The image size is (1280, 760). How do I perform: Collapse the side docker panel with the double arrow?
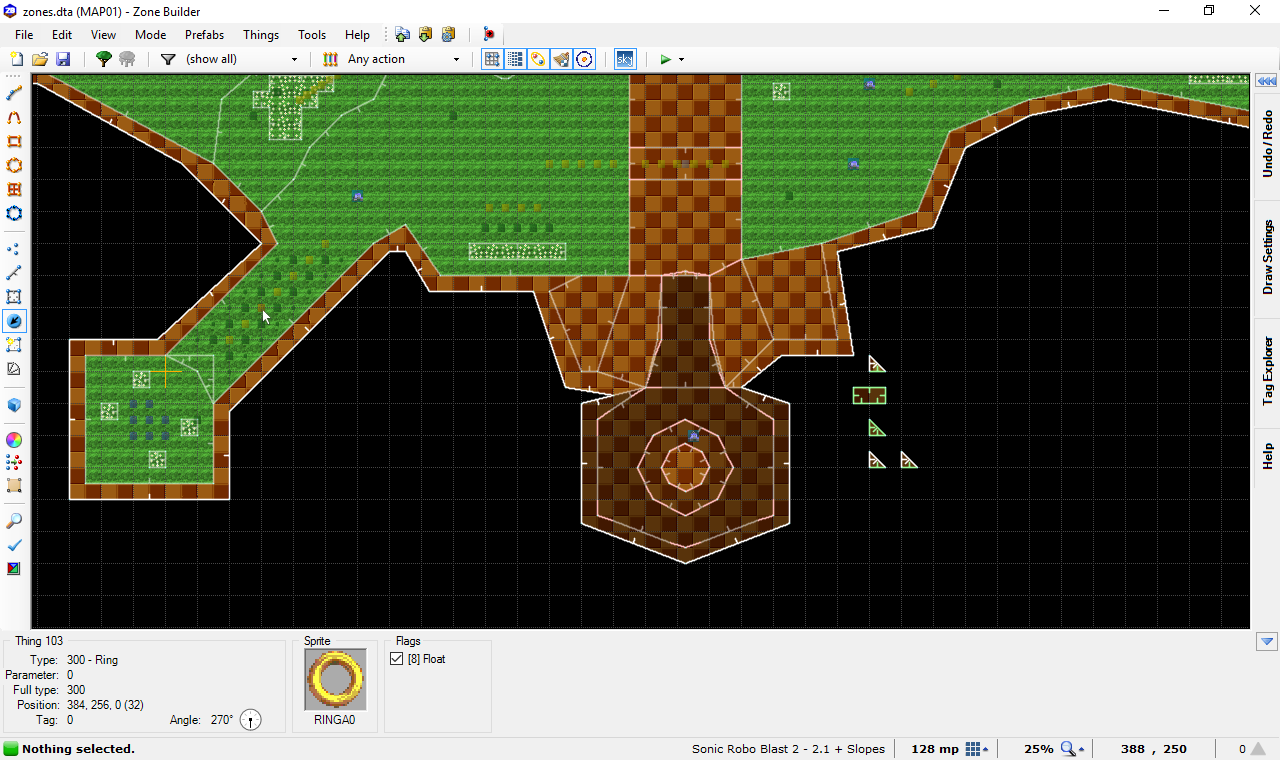coord(1267,81)
